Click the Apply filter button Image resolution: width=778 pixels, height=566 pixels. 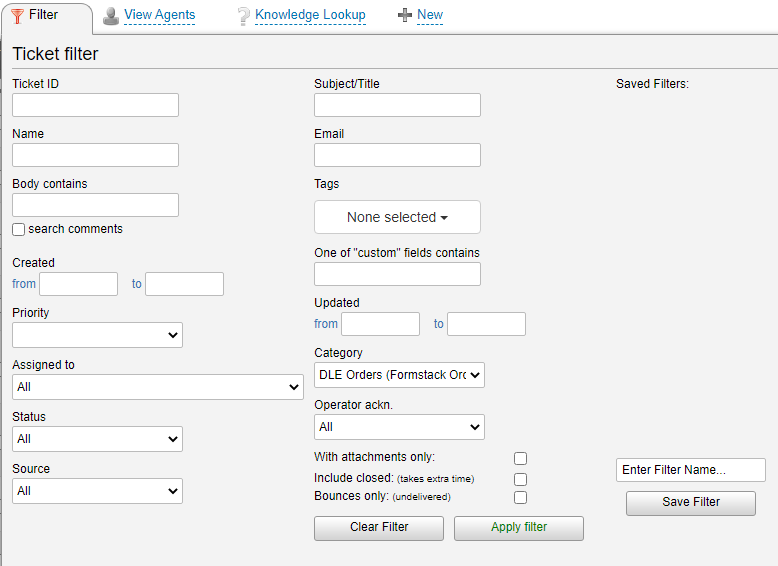(x=519, y=528)
